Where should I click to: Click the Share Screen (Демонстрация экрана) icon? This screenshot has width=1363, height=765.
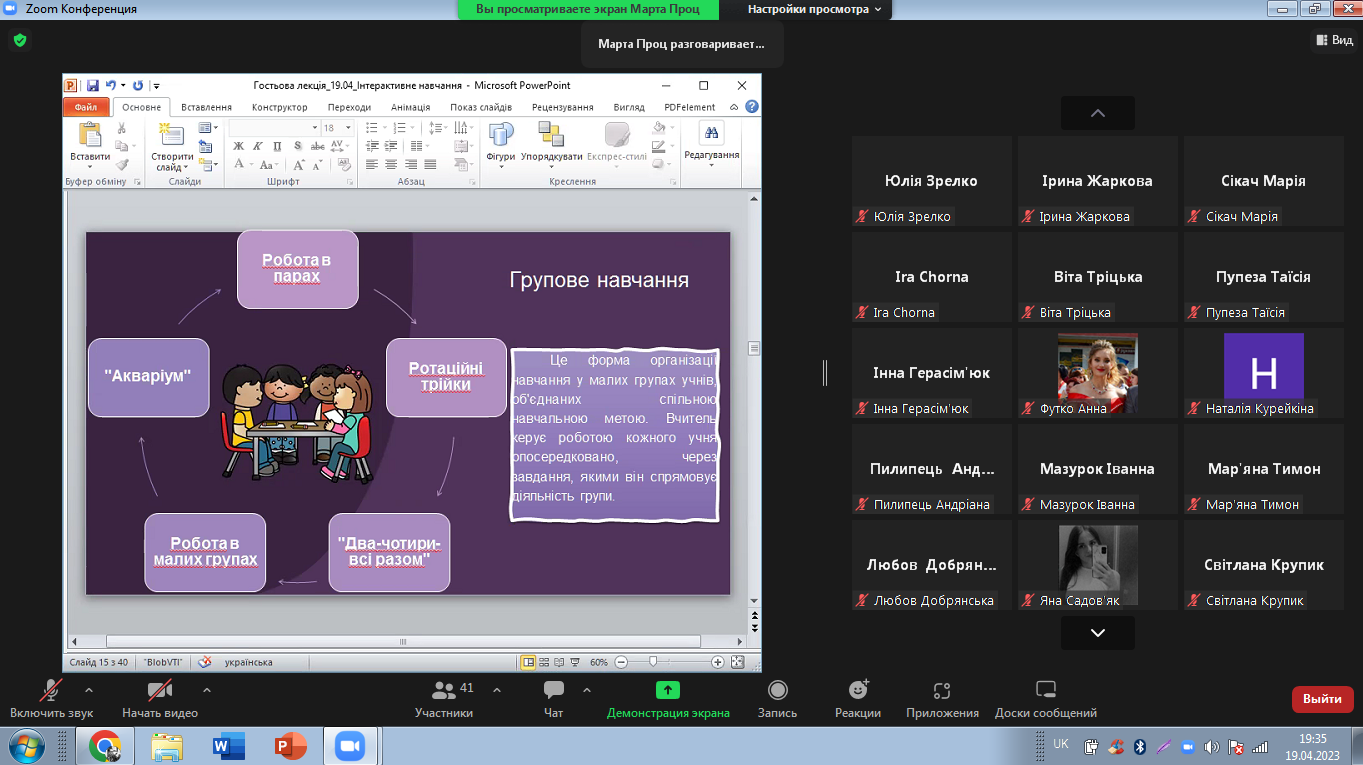click(x=667, y=690)
